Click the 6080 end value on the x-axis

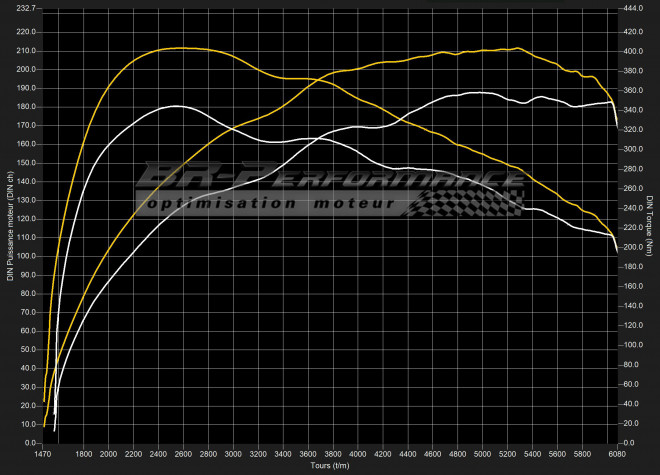pos(616,454)
